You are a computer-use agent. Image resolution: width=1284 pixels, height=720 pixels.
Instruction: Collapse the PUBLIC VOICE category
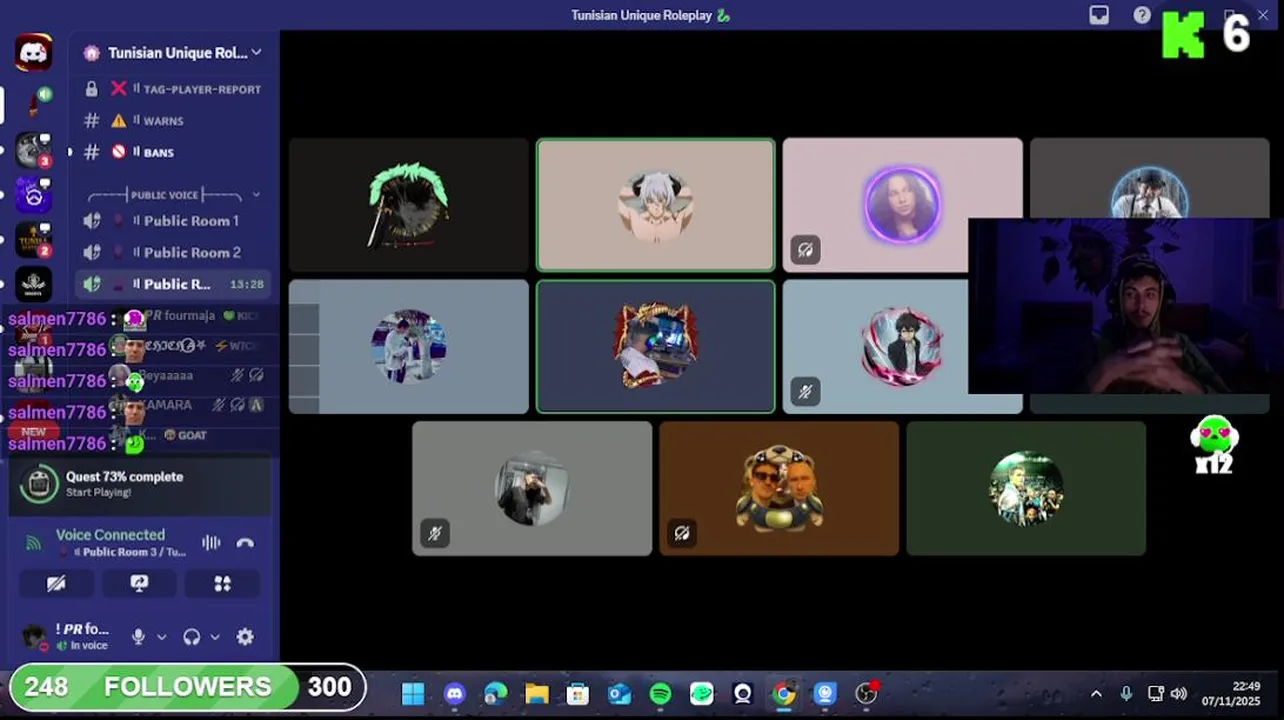click(173, 194)
